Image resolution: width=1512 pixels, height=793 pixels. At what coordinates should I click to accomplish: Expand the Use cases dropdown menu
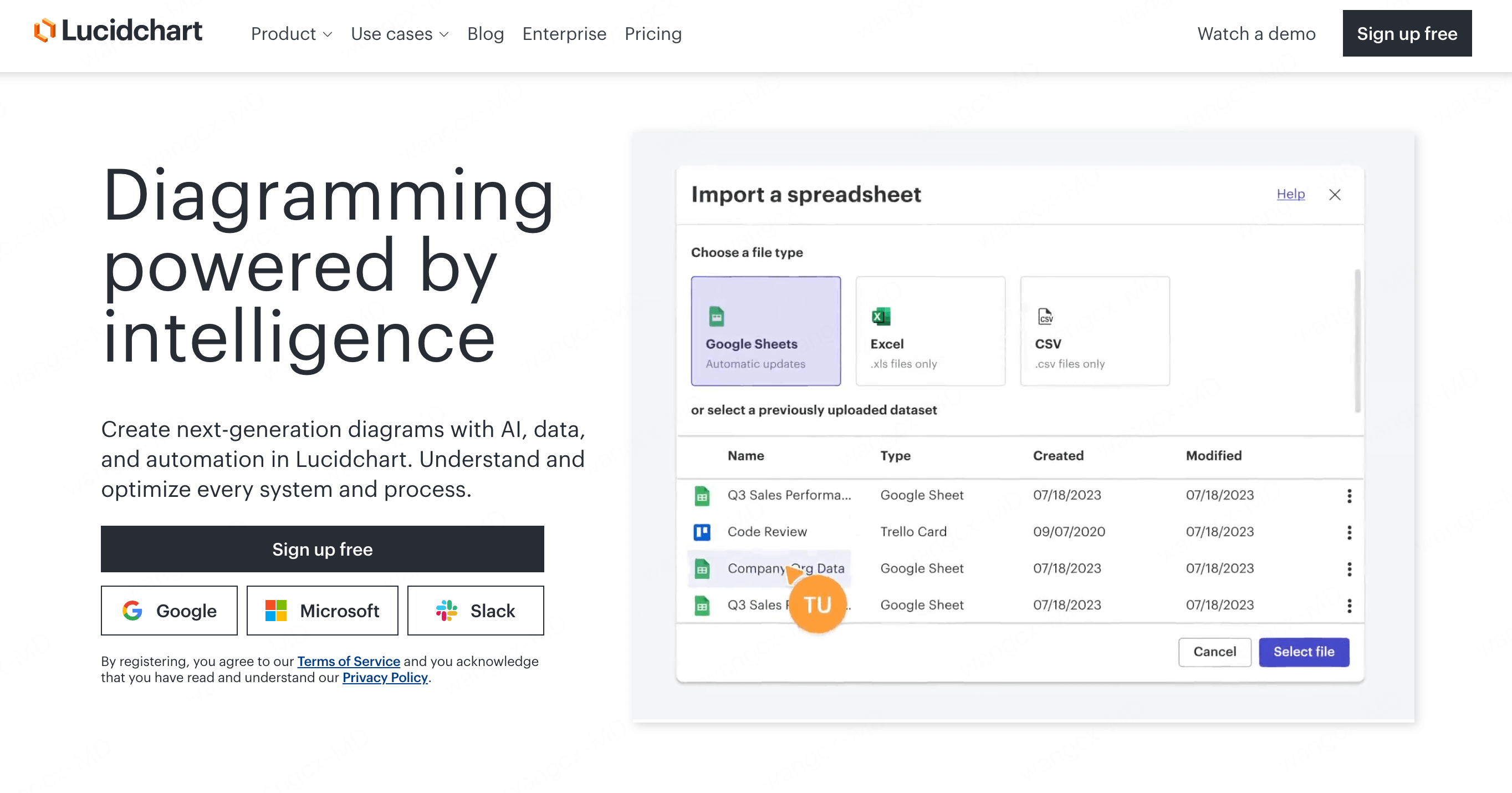[x=400, y=34]
